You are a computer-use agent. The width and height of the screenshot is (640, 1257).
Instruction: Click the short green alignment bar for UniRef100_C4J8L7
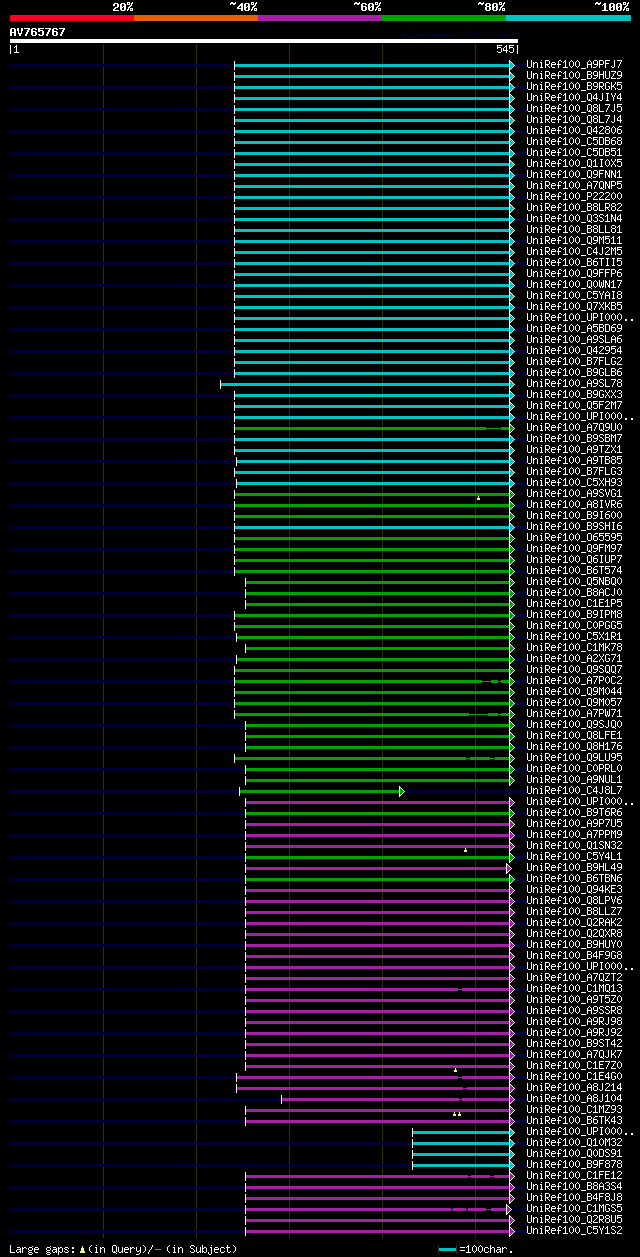(x=319, y=790)
